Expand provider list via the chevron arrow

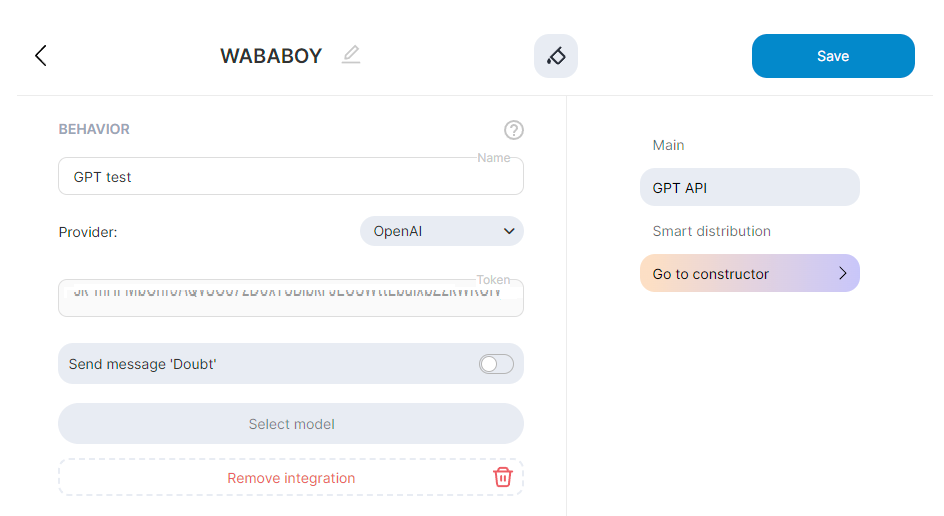coord(509,231)
